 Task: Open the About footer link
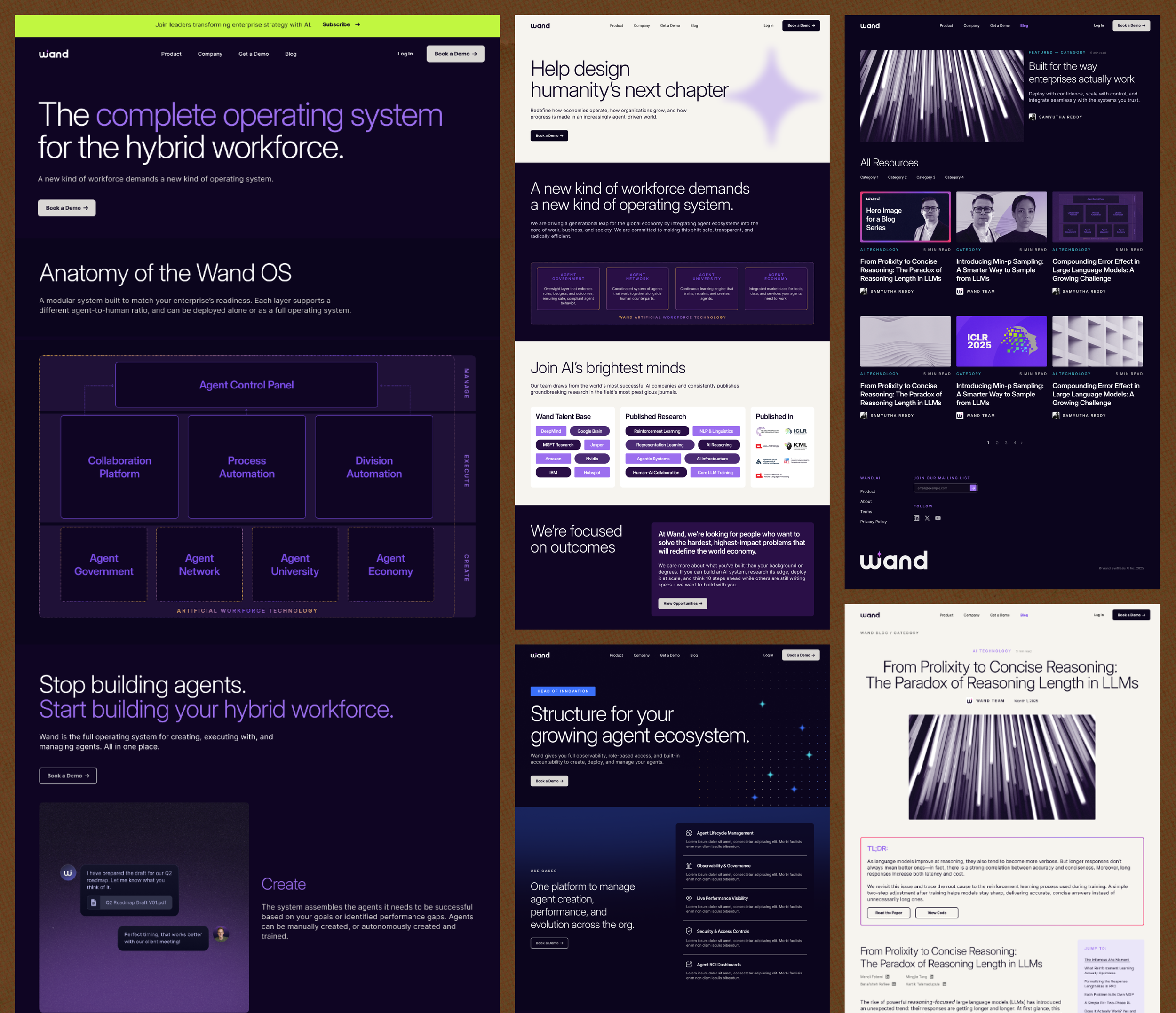[866, 502]
